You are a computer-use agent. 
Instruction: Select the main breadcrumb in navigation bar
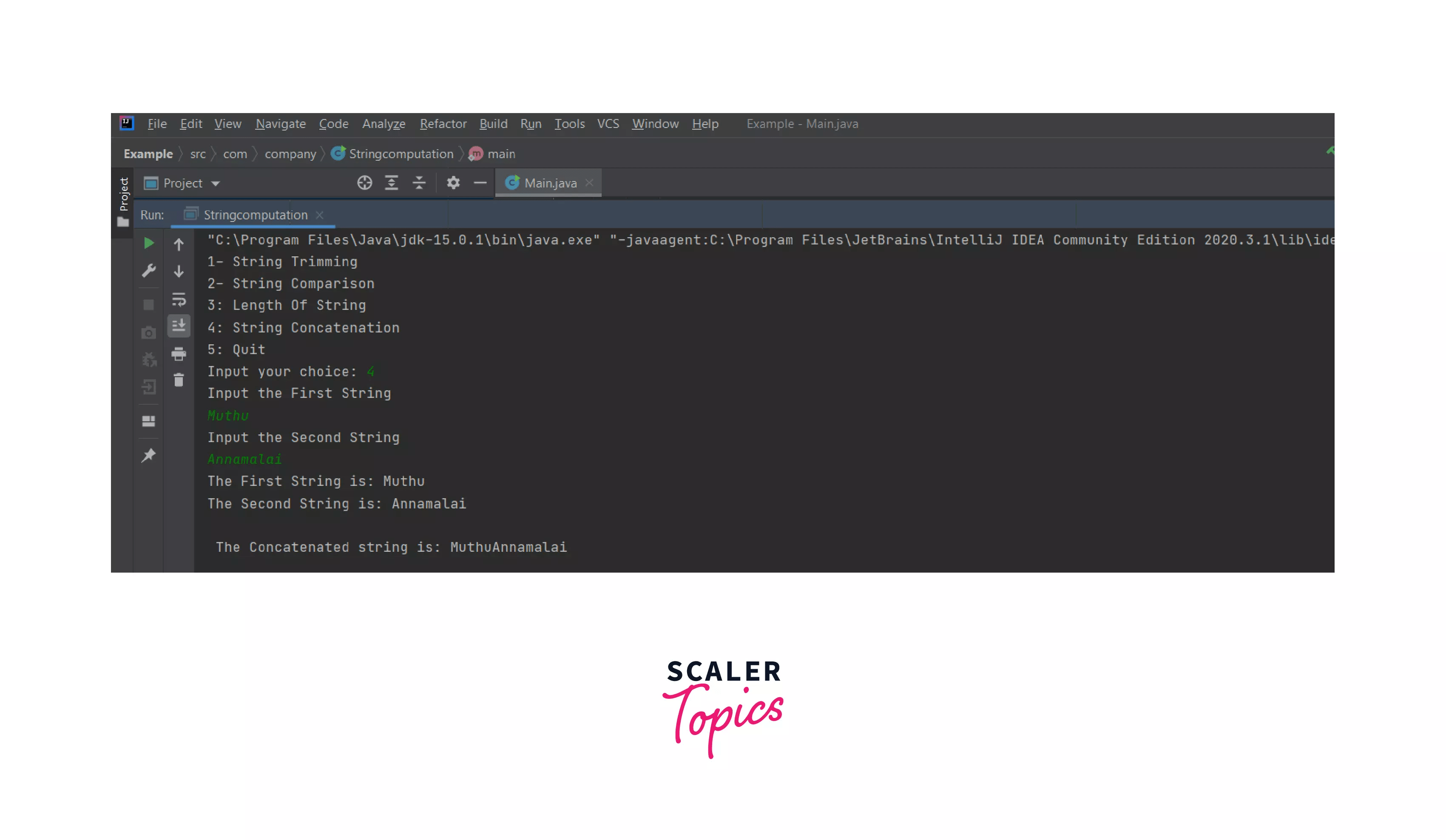(500, 153)
